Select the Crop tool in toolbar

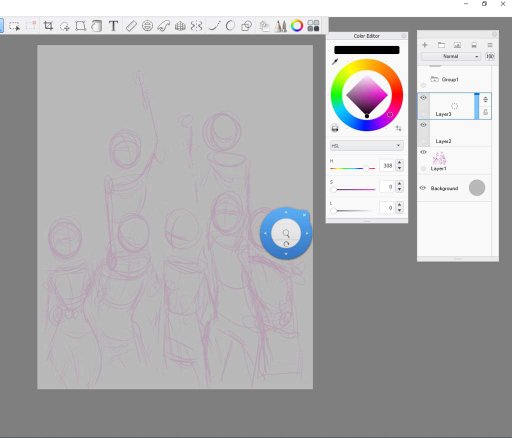point(48,26)
